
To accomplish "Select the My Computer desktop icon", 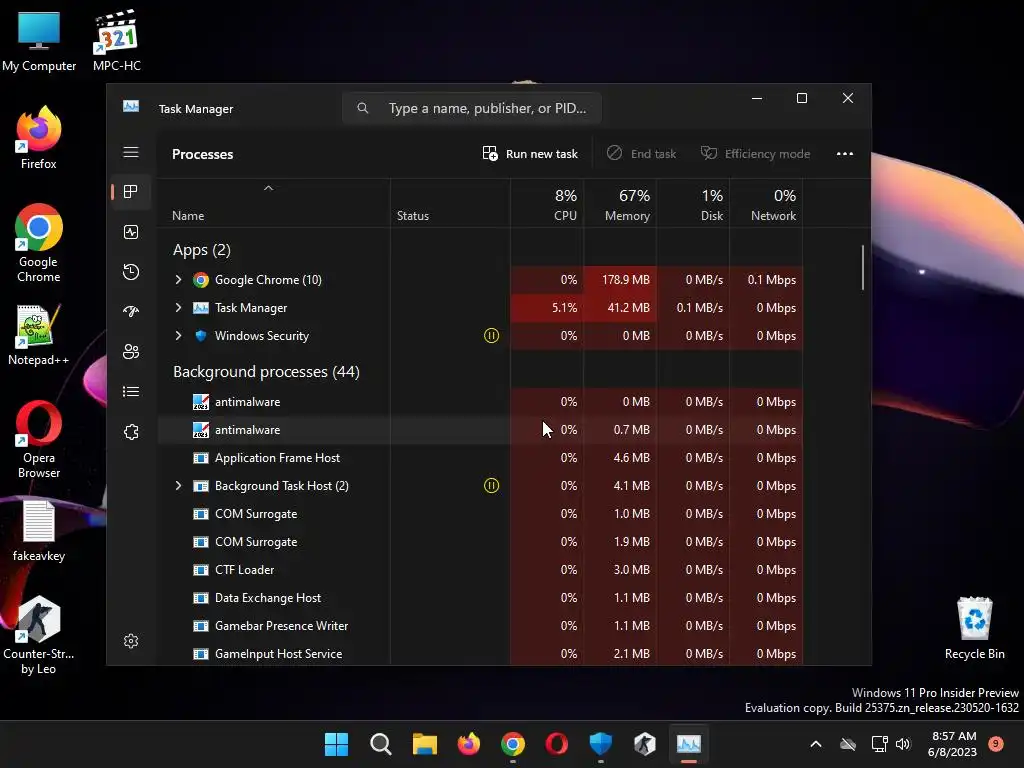I will tap(39, 40).
